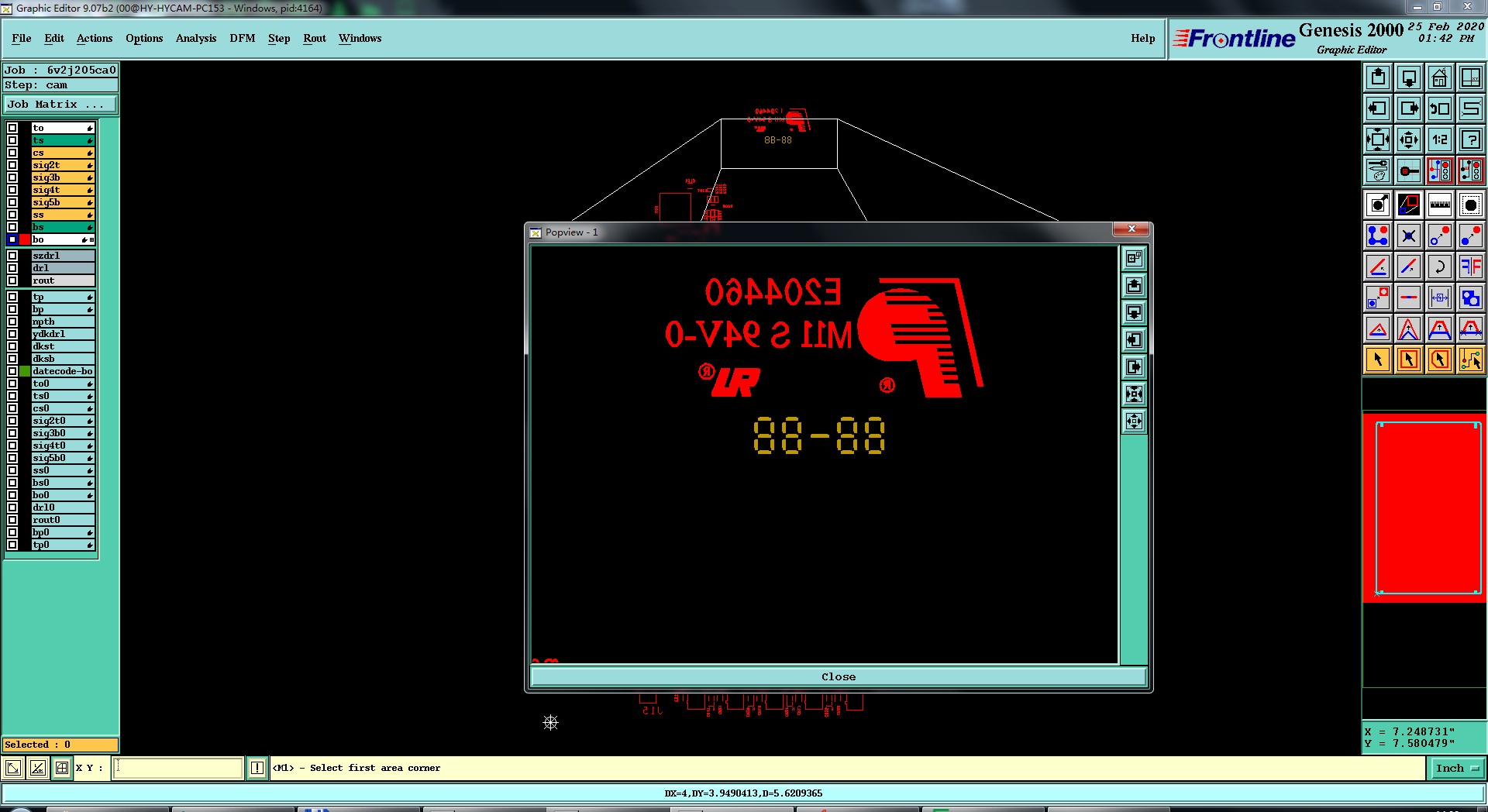
Task: Open the Help menu
Action: tap(1142, 38)
